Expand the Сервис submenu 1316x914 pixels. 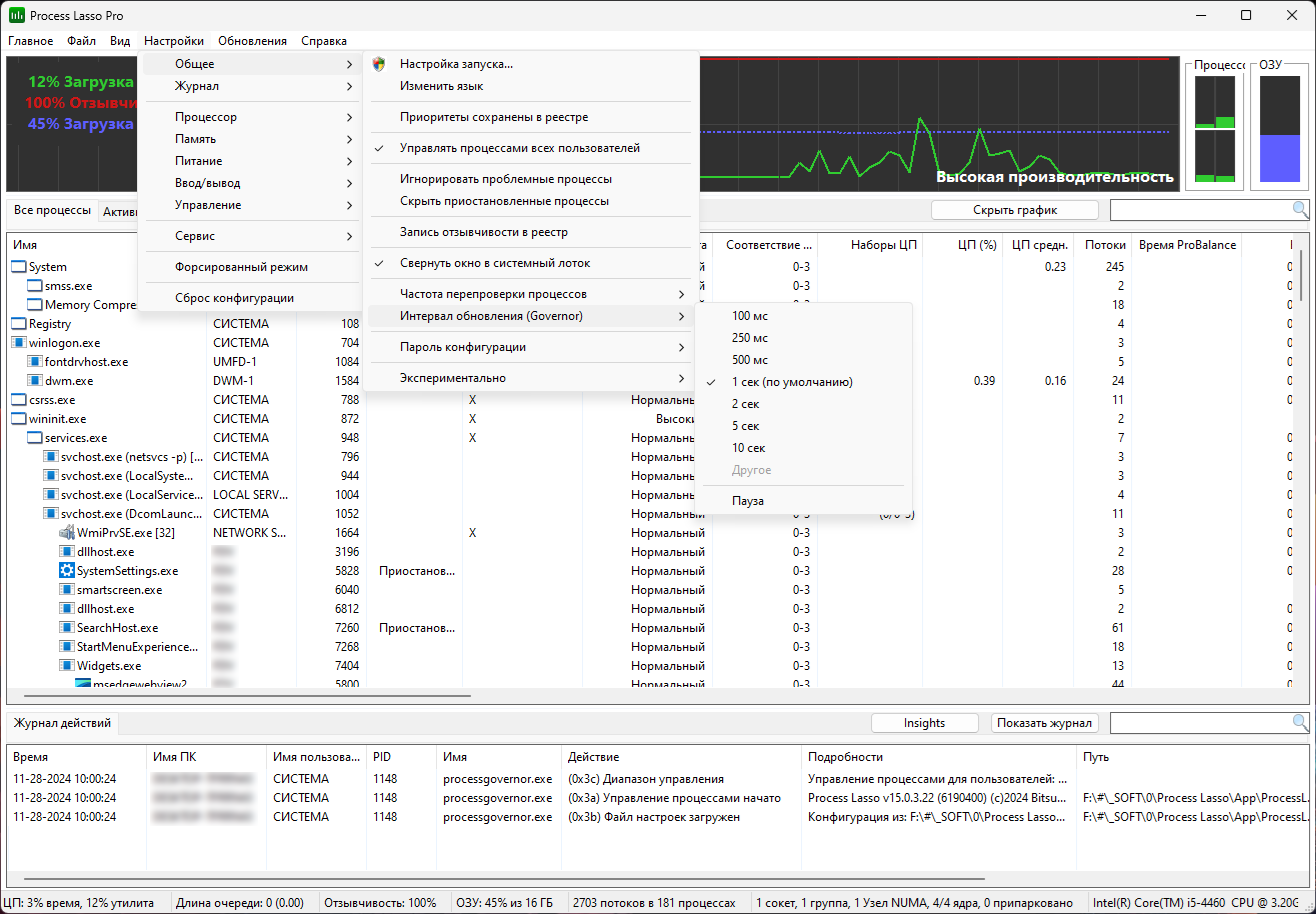click(250, 236)
